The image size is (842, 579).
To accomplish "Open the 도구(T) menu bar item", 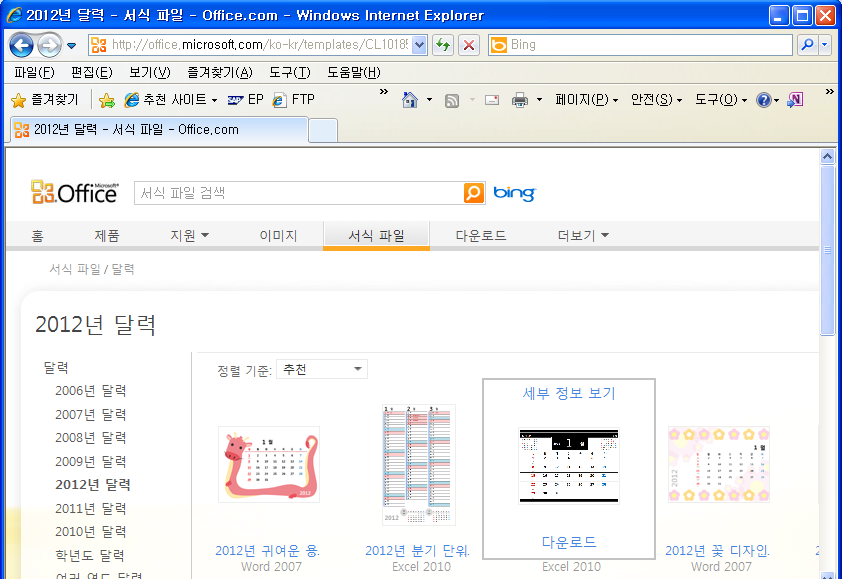I will 290,73.
